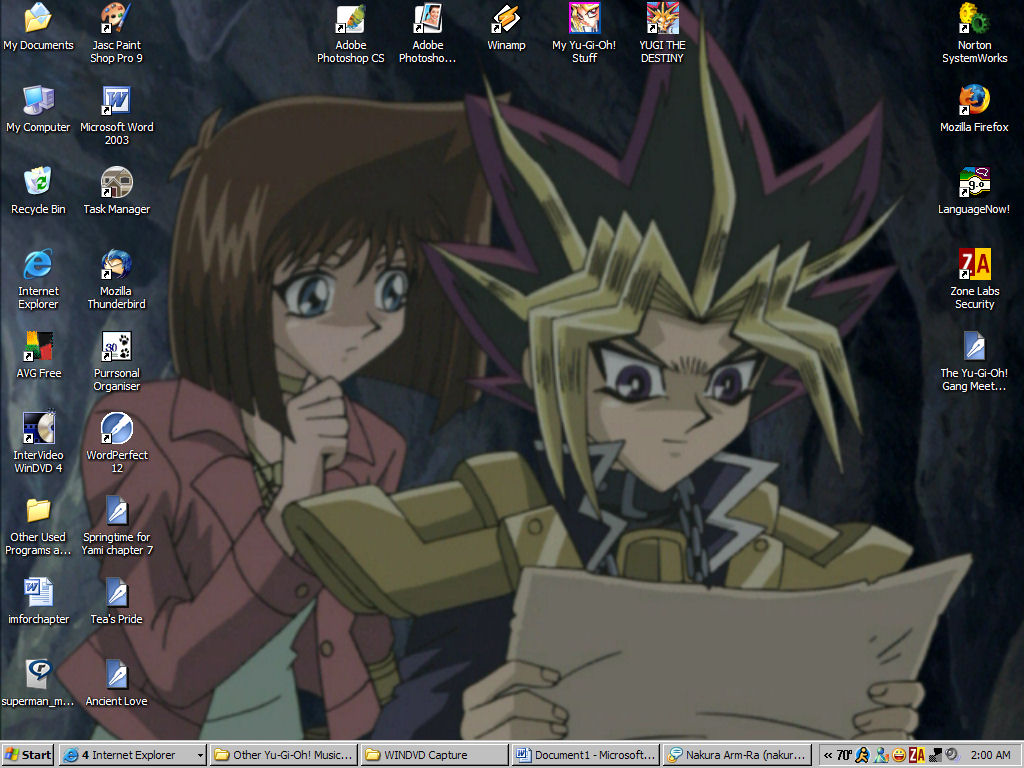
Task: Select the Mozilla Thunderbird shortcut
Action: pyautogui.click(x=116, y=280)
